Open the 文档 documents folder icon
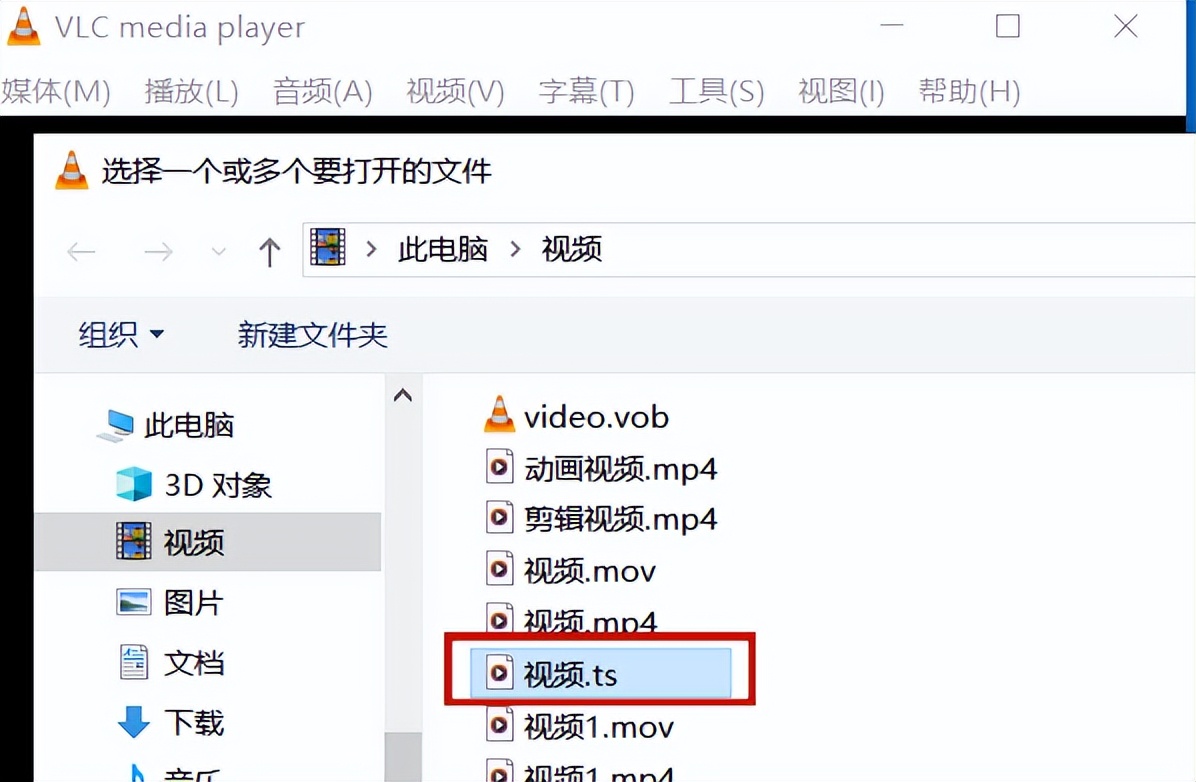This screenshot has height=782, width=1196. click(134, 661)
